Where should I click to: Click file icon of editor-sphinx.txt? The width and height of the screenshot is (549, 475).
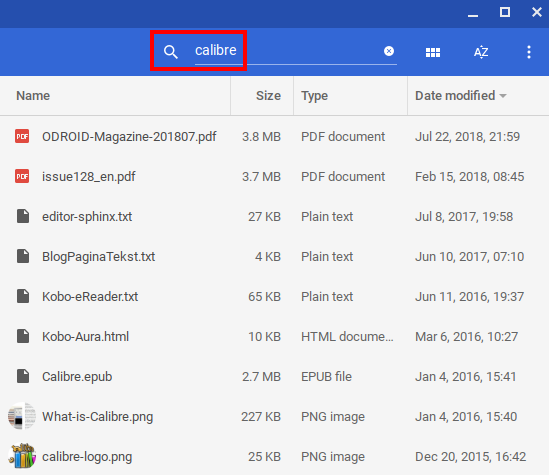click(x=23, y=216)
